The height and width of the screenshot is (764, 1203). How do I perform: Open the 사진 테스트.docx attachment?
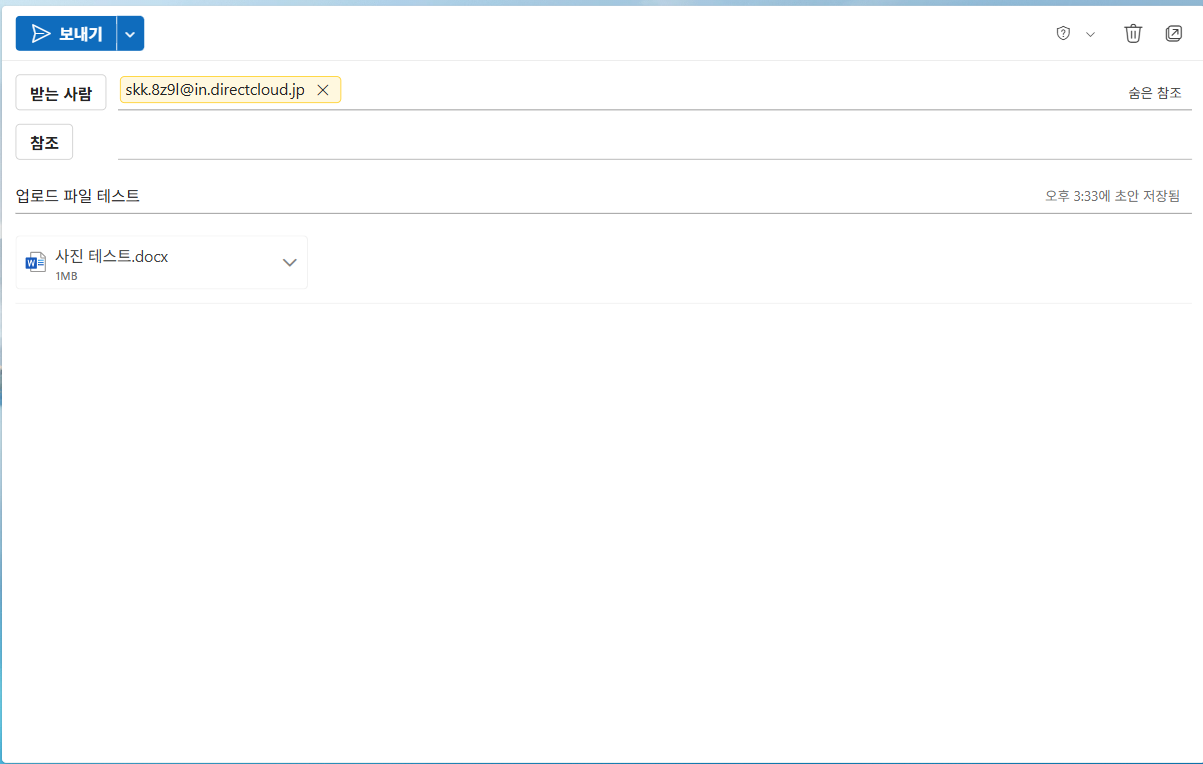112,257
